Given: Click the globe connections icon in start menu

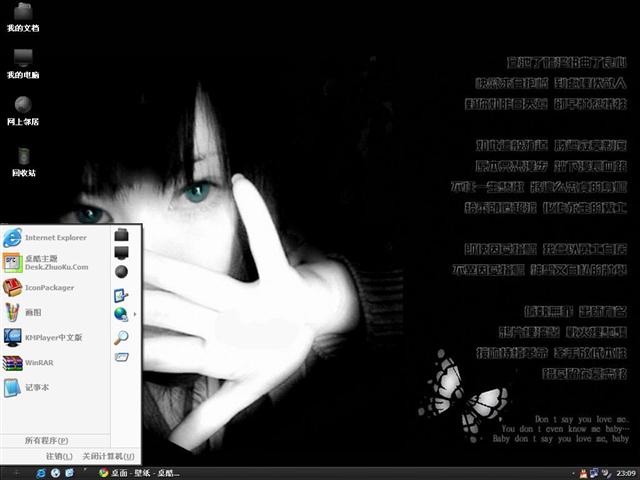Looking at the screenshot, I should coord(121,314).
